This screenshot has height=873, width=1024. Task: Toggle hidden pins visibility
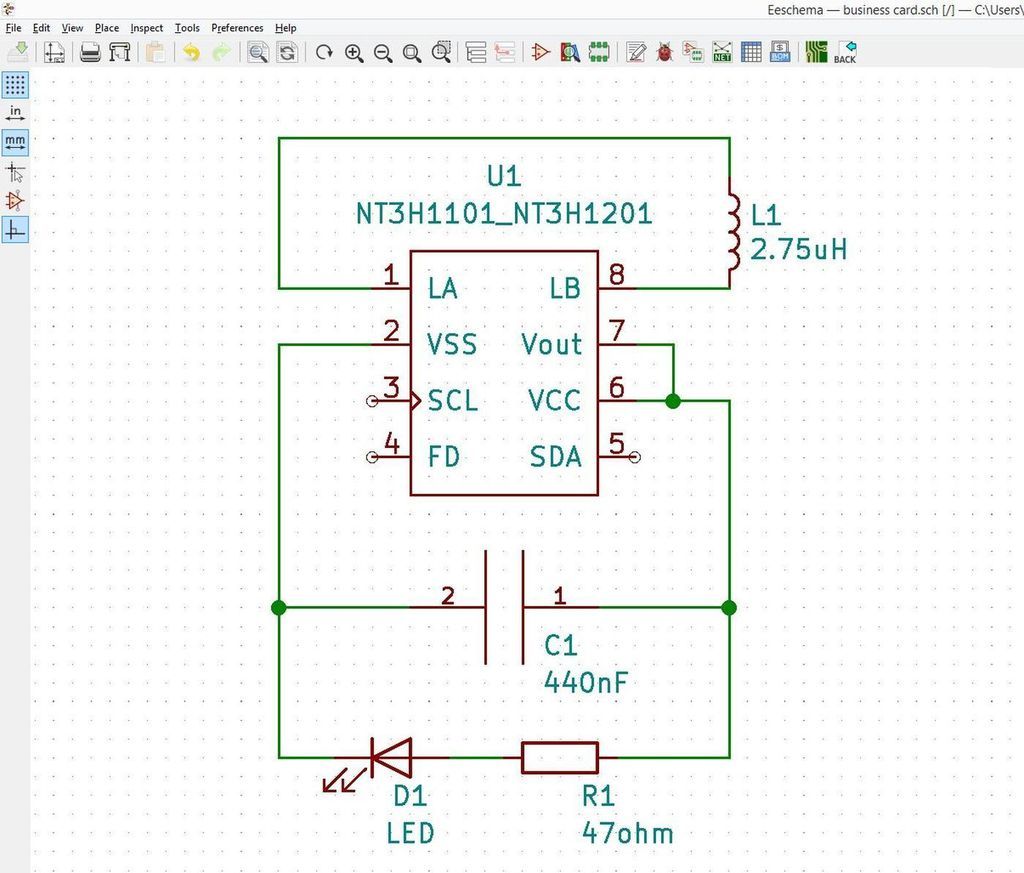(15, 200)
